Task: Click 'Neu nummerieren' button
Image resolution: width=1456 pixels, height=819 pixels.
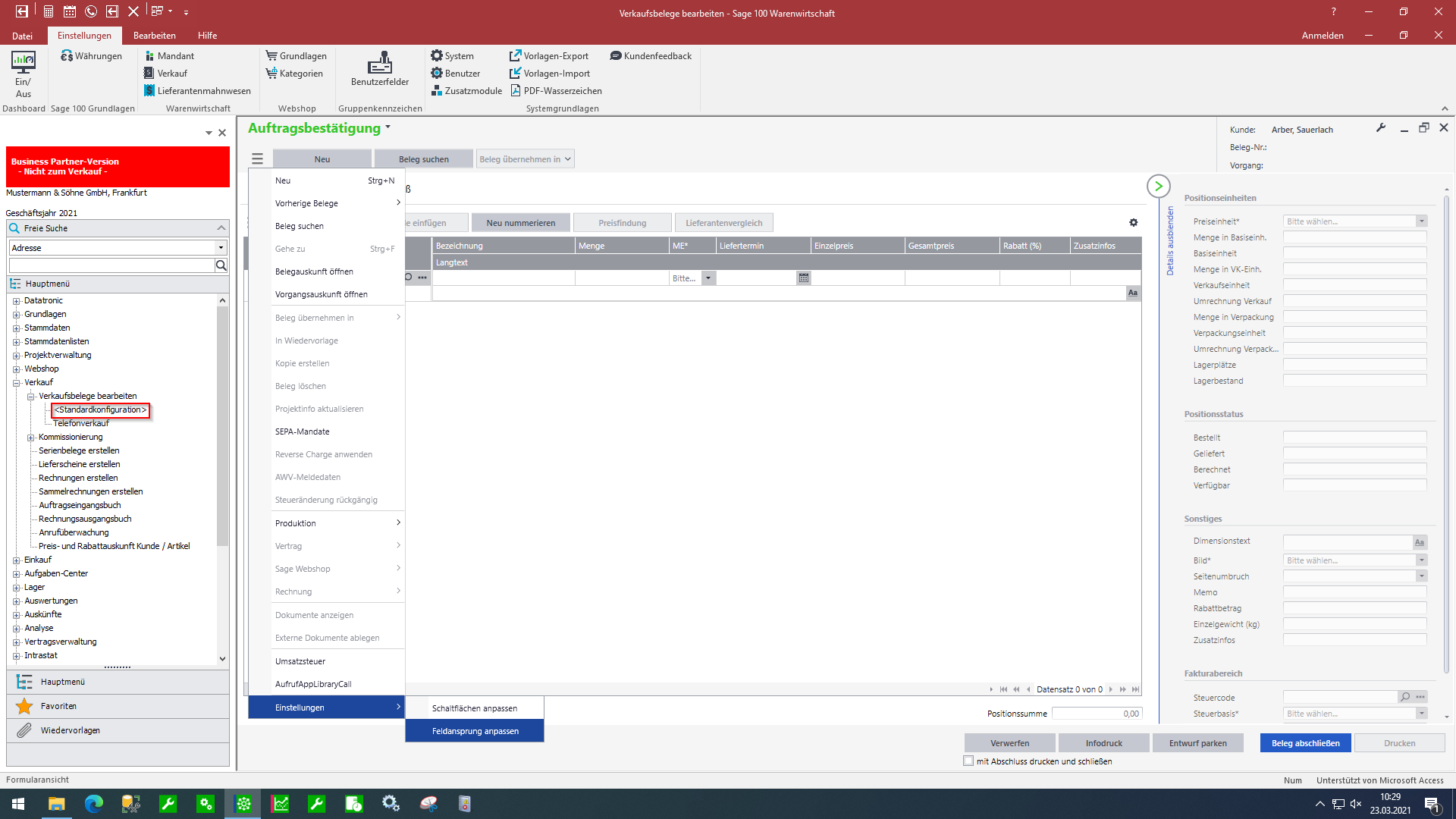Action: tap(520, 223)
